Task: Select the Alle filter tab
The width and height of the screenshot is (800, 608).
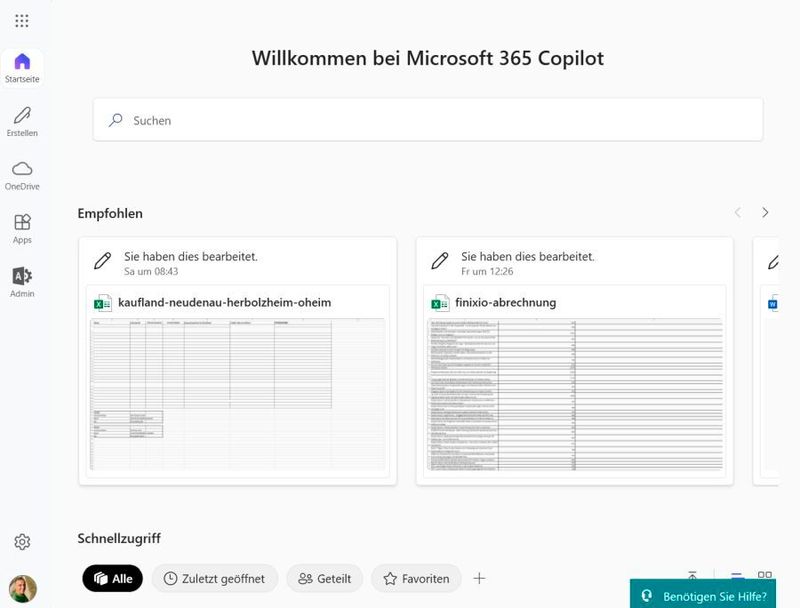Action: click(112, 578)
